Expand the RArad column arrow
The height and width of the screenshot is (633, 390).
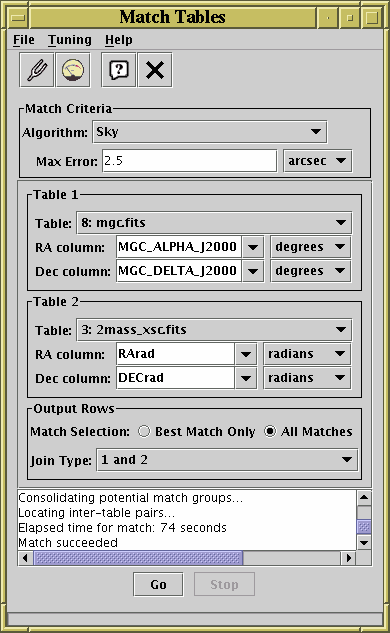click(x=246, y=354)
